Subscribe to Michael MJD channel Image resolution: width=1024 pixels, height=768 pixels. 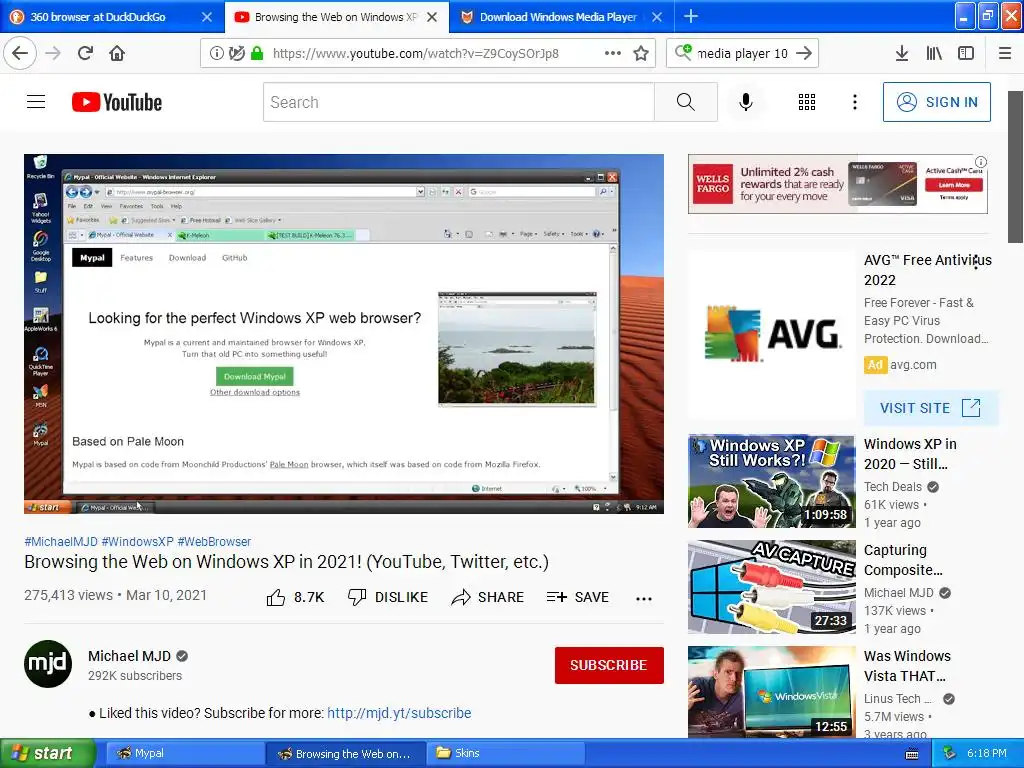609,665
